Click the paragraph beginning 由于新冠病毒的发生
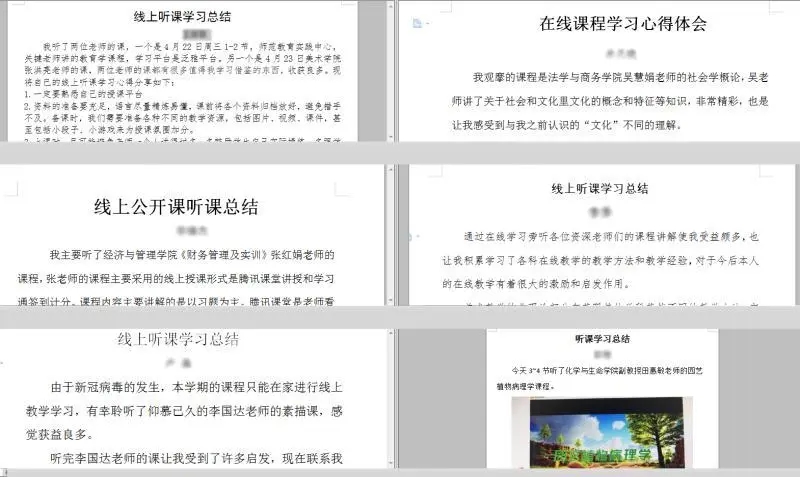The image size is (800, 477). point(196,383)
